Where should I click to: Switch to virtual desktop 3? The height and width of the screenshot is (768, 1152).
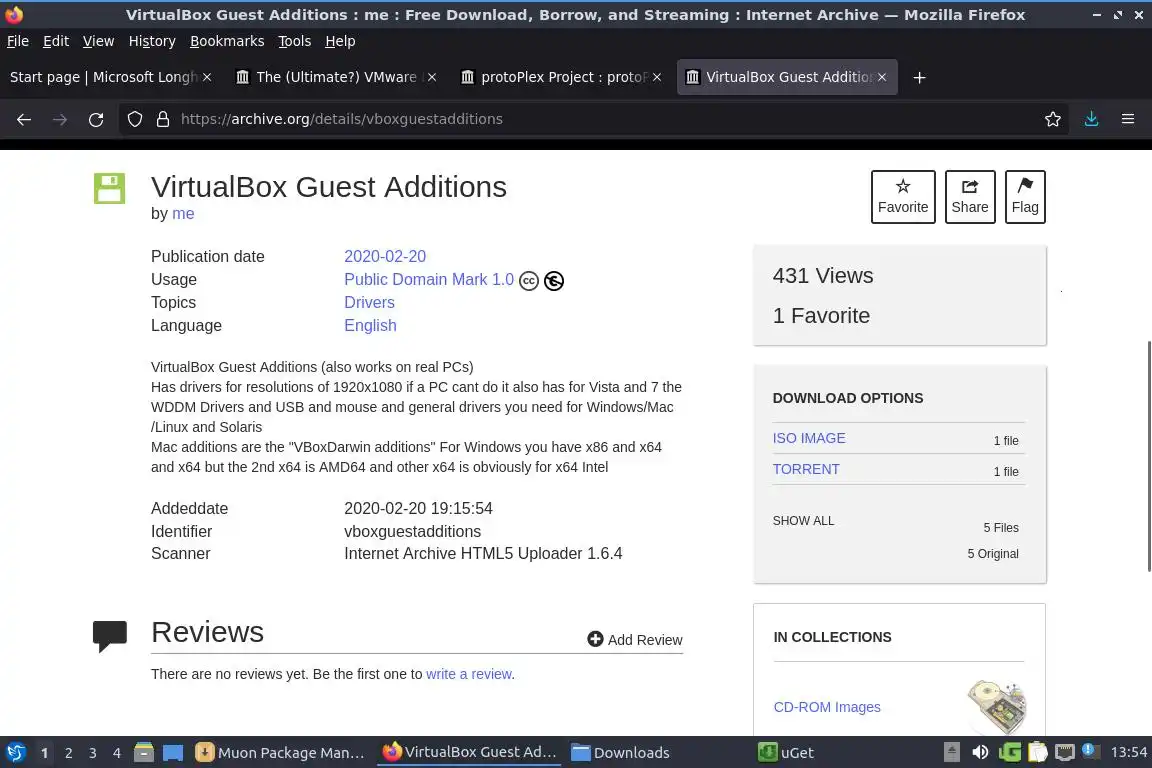(93, 753)
